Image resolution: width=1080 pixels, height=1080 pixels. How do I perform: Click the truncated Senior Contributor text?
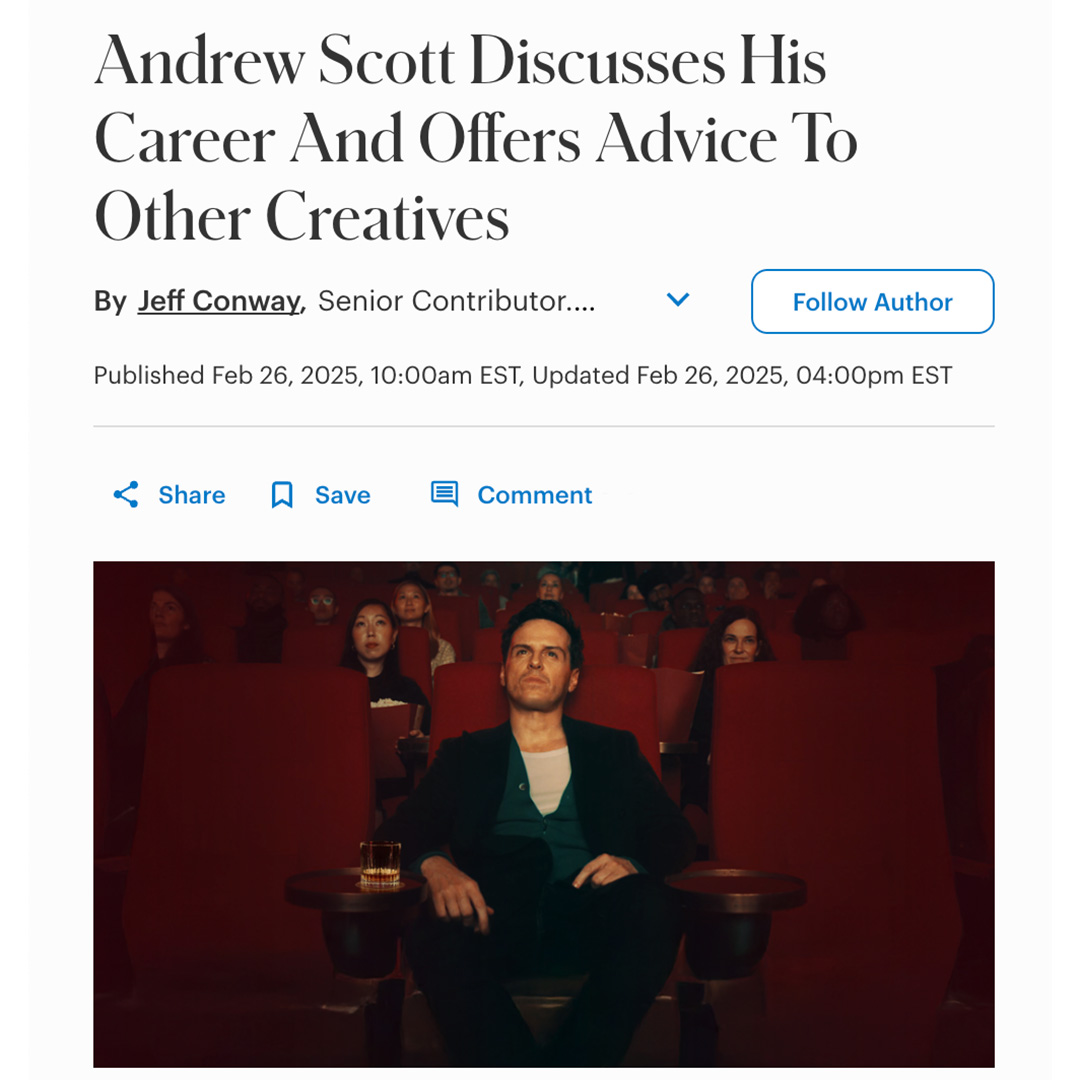[456, 301]
